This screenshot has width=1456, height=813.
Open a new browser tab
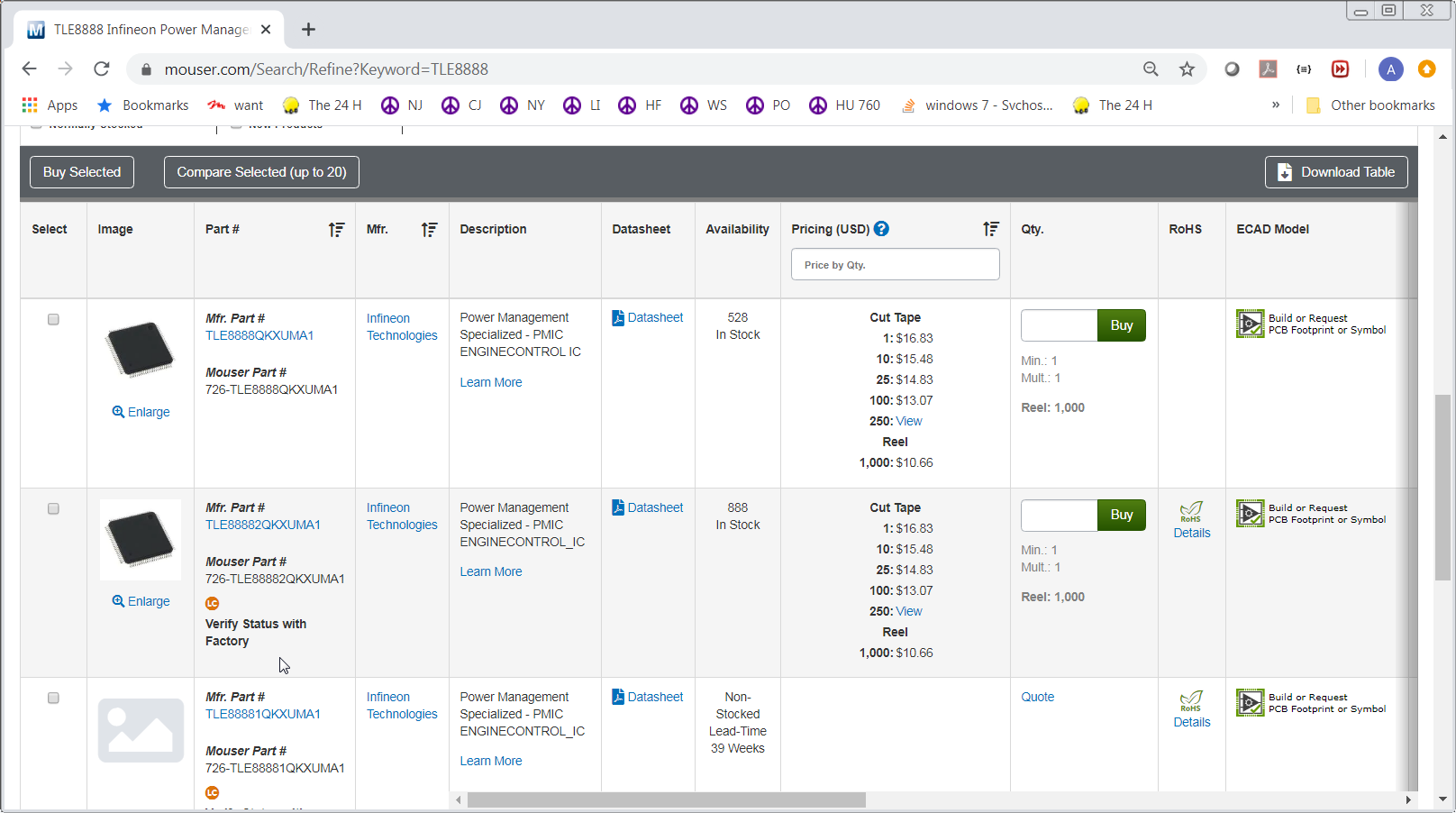click(x=308, y=30)
